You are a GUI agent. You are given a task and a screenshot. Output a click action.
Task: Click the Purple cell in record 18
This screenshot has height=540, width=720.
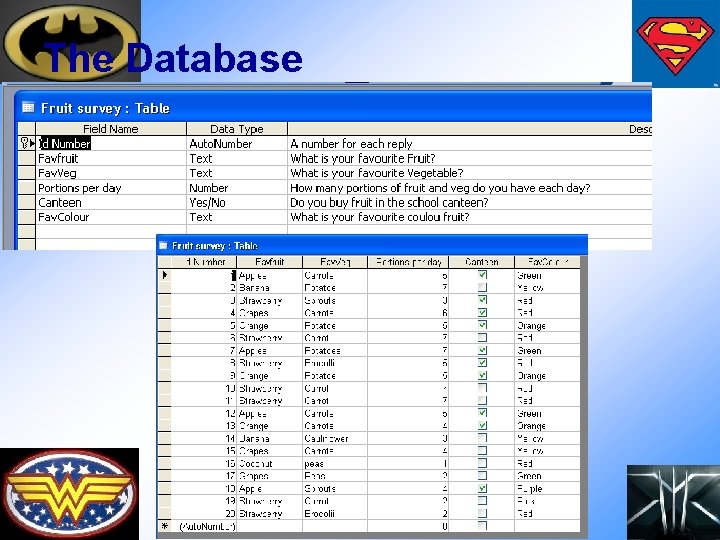click(x=547, y=489)
